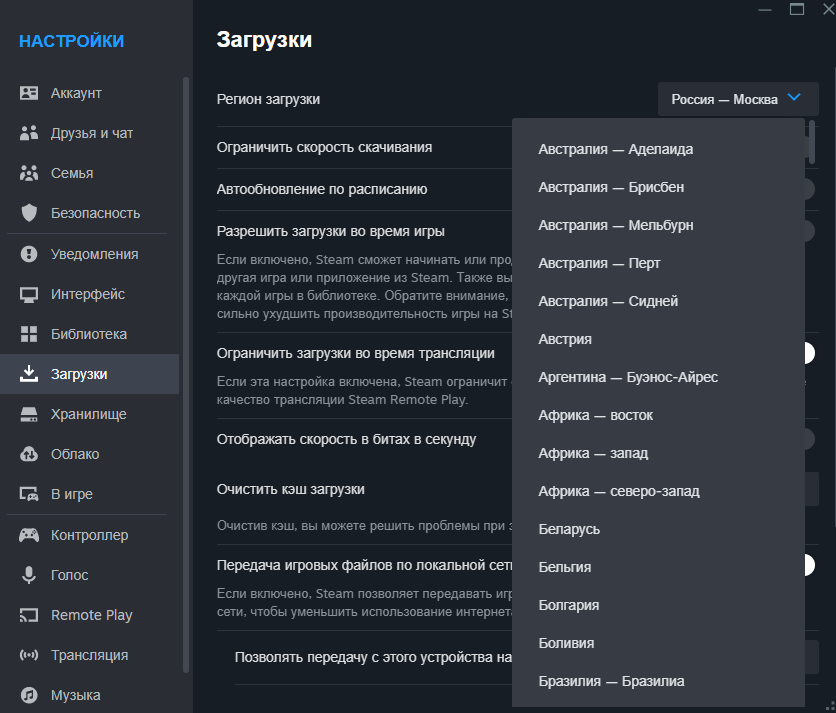The image size is (836, 713).
Task: Click the region list scrollbar thumb
Action: 811,142
